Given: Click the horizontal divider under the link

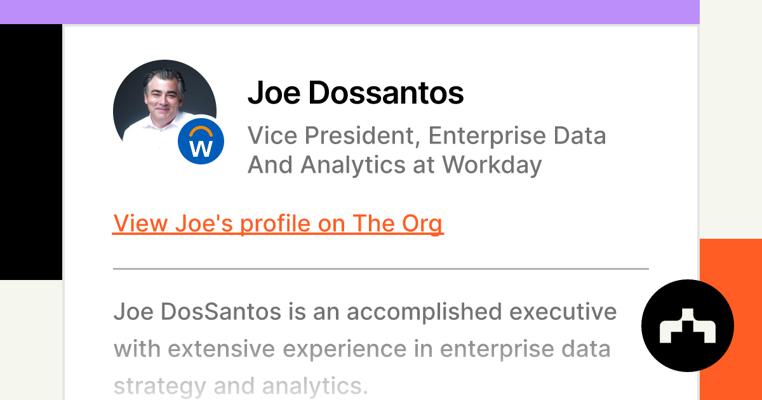Looking at the screenshot, I should point(380,269).
